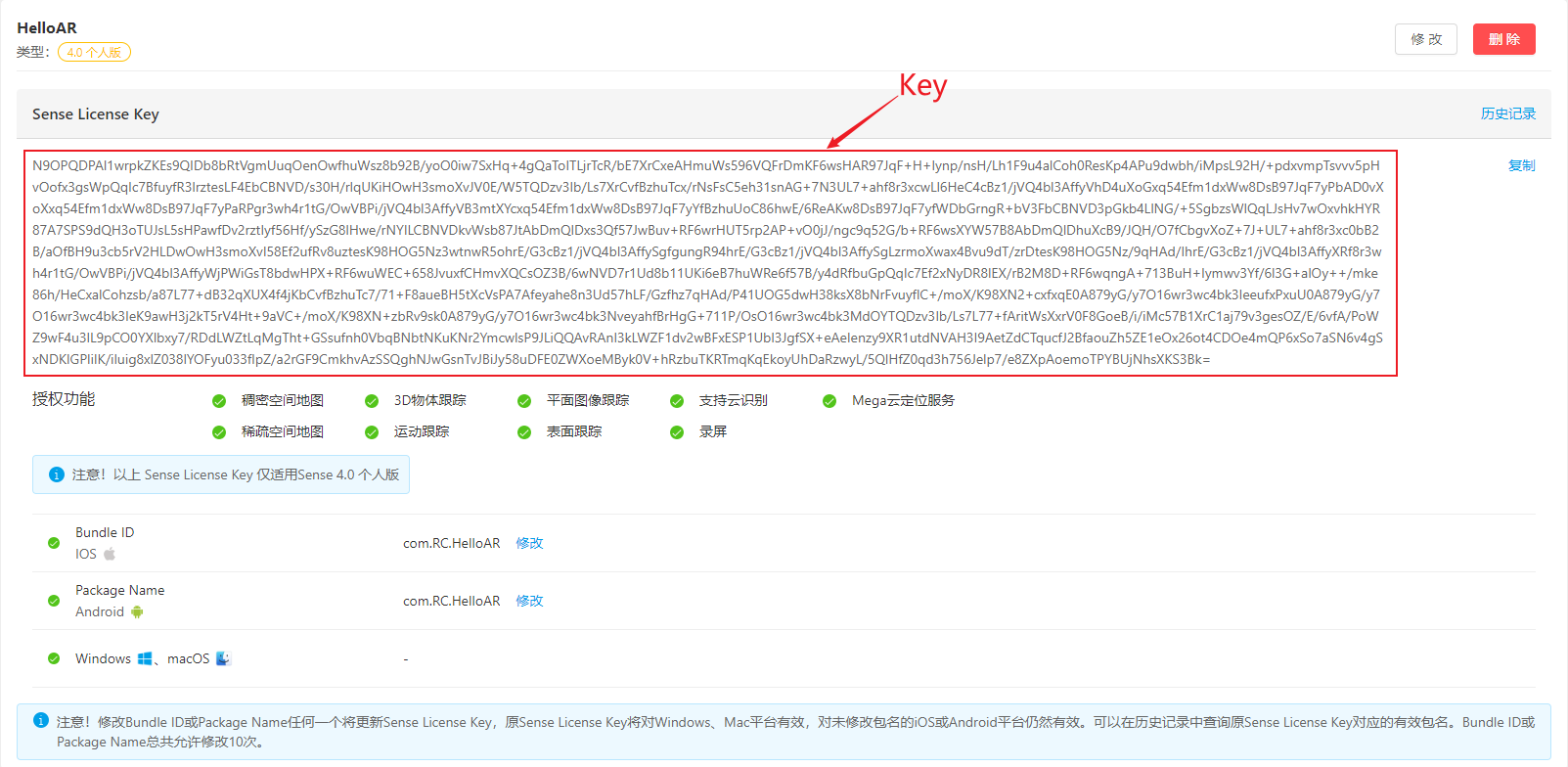Click the 支持云识别 label
Image resolution: width=1568 pixels, height=767 pixels.
coord(734,400)
